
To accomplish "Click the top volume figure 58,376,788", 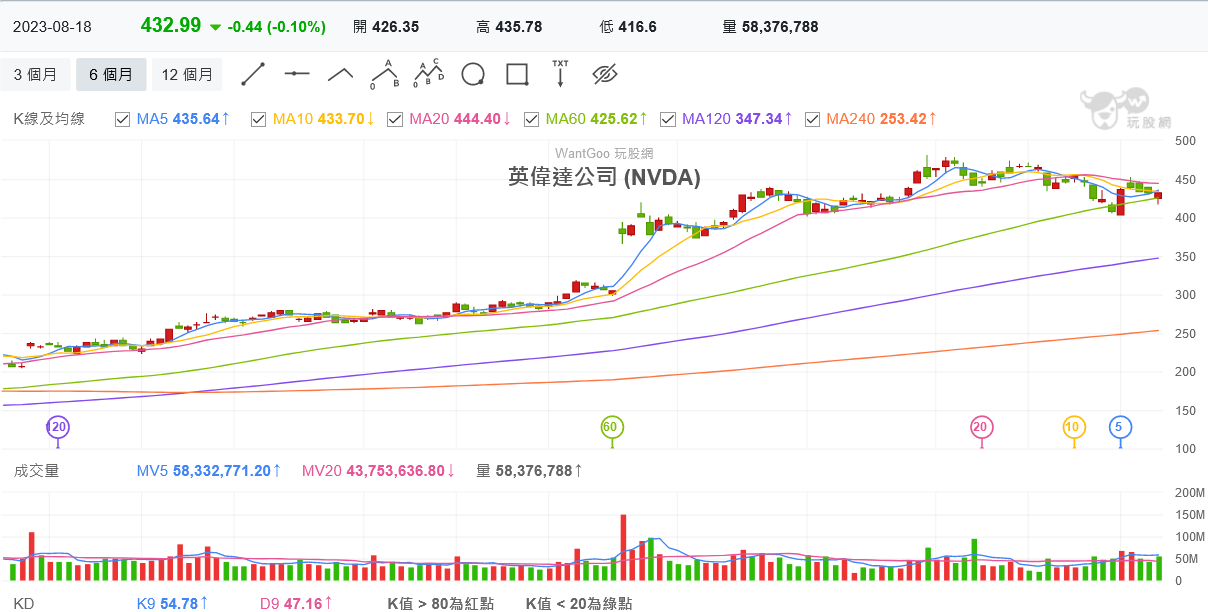I will [780, 27].
